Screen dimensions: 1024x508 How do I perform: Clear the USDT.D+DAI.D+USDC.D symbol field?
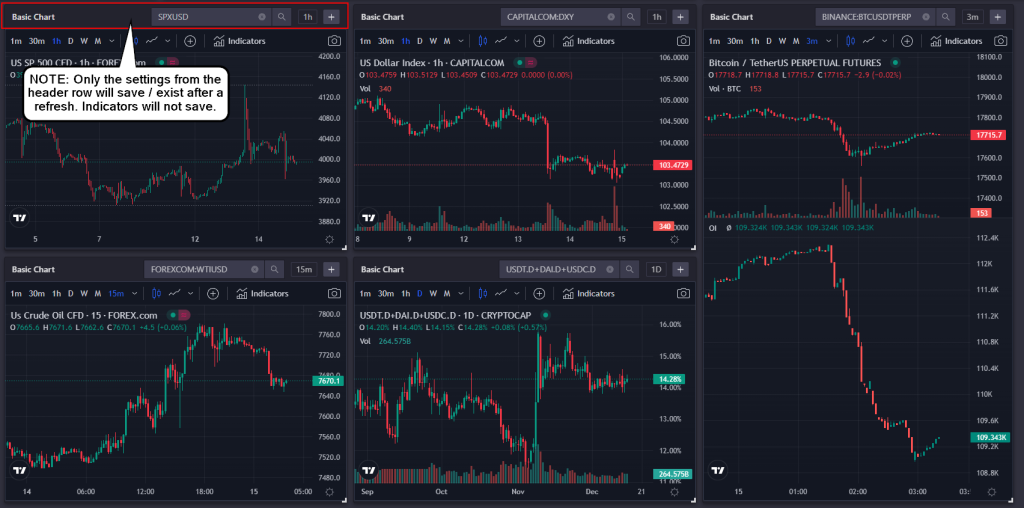(x=611, y=269)
